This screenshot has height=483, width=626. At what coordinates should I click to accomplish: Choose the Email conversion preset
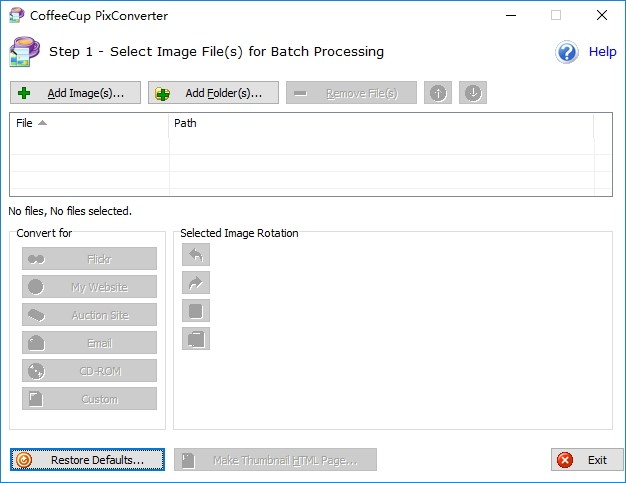click(89, 342)
